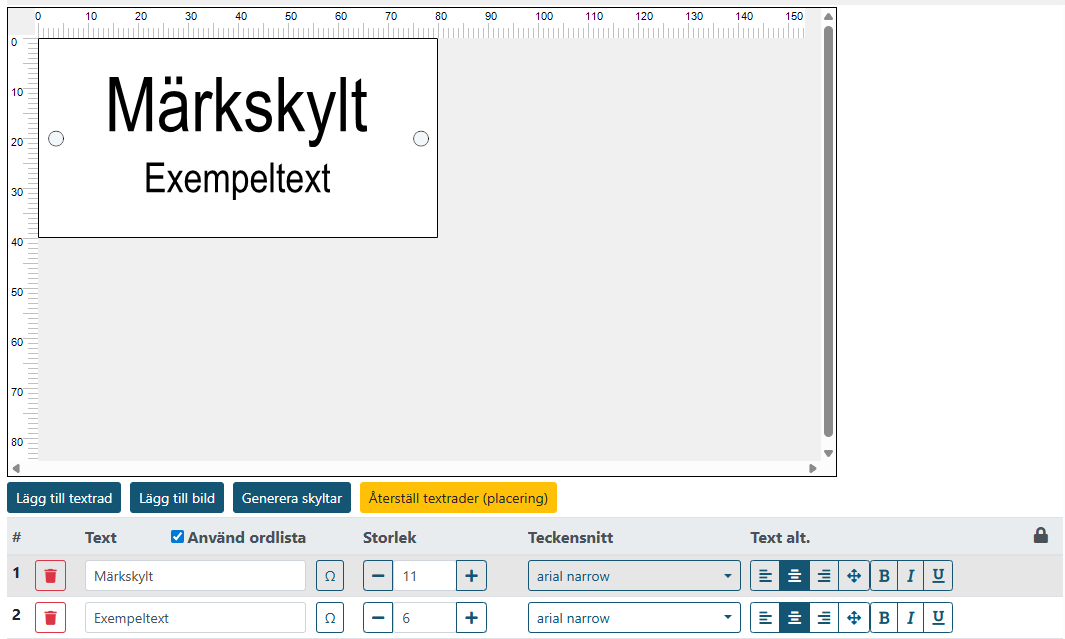Align Exempeltext to the right

click(823, 617)
